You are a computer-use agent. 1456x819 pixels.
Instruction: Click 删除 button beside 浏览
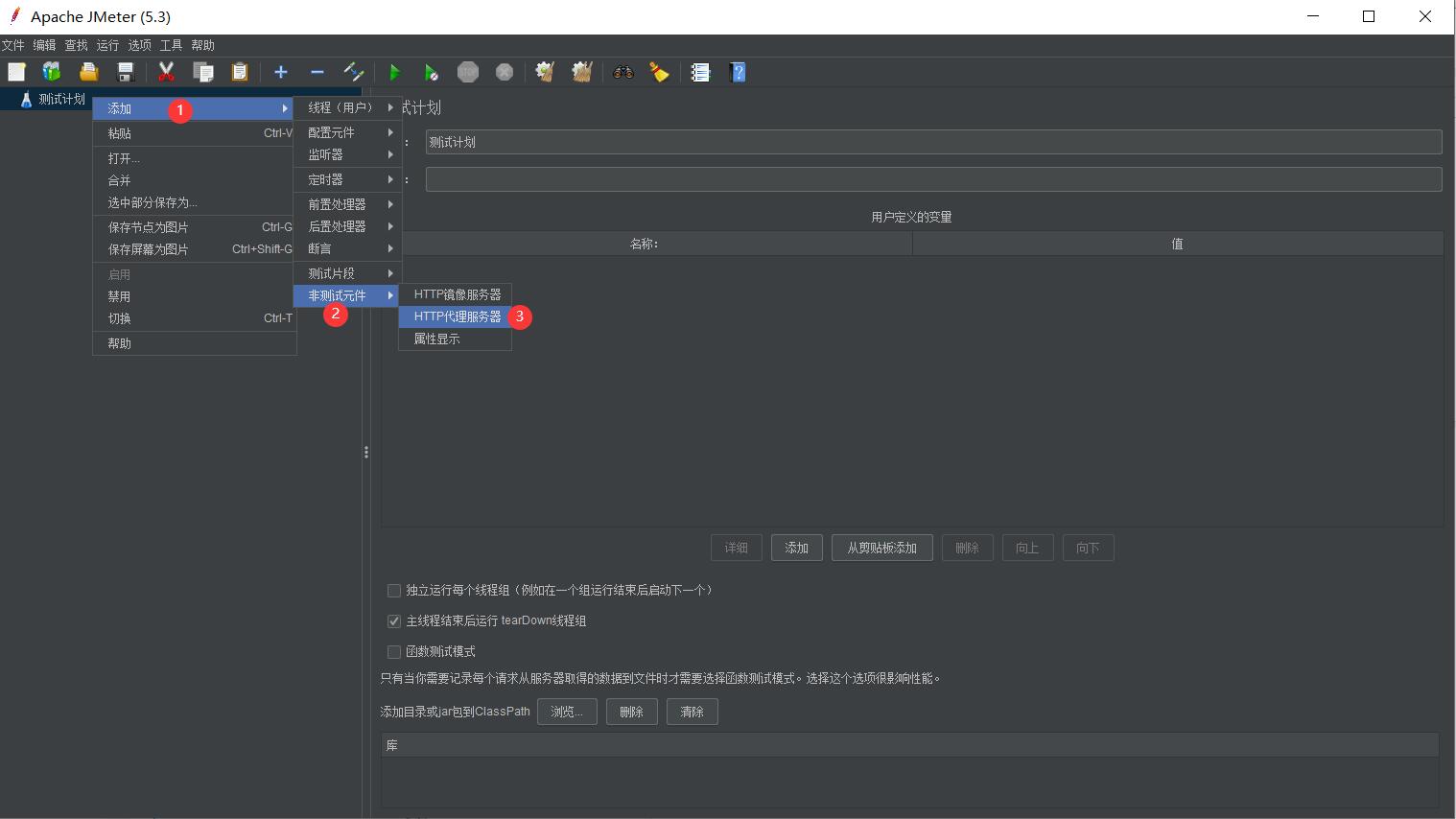click(x=631, y=712)
